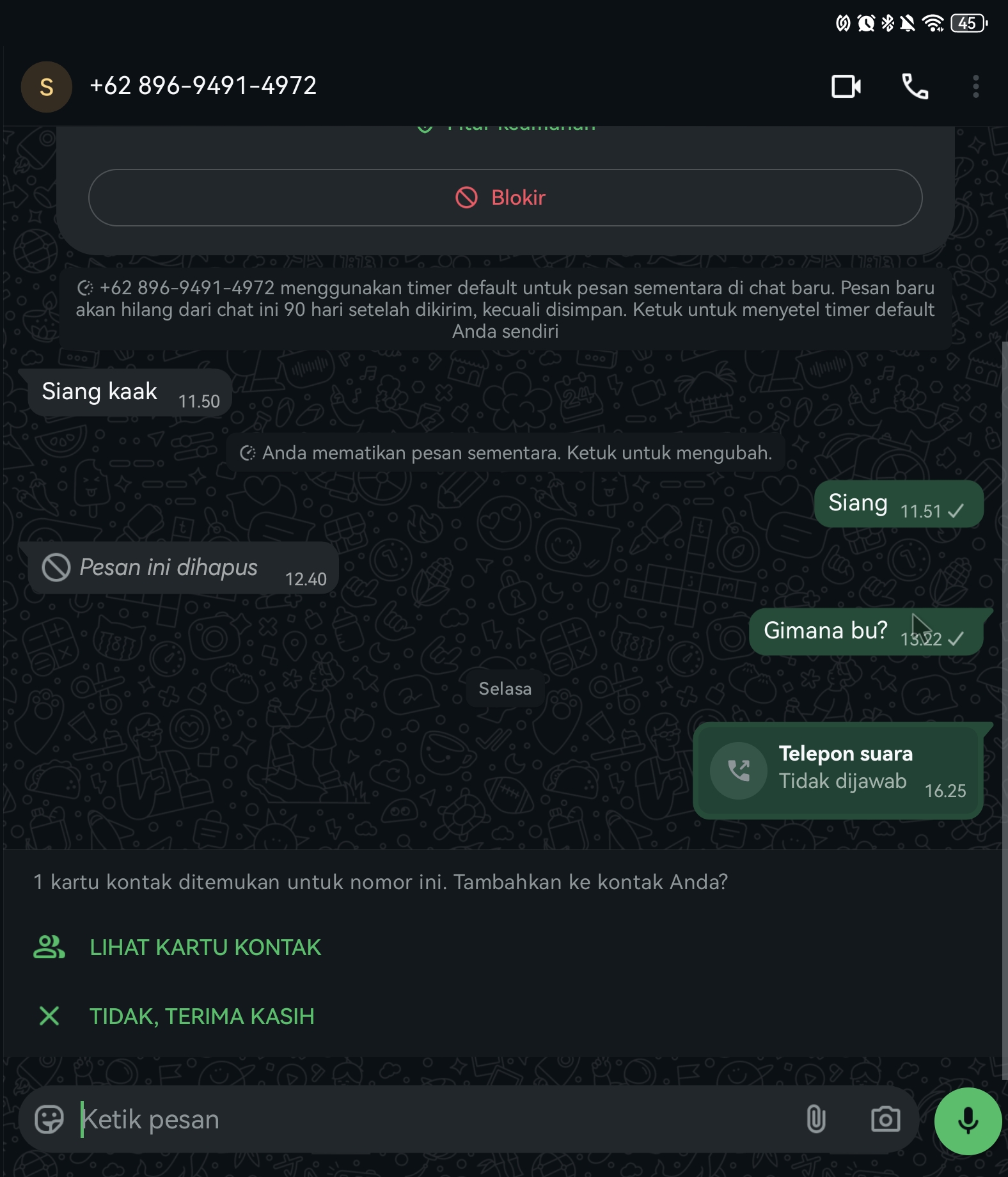Tap the default timer notice to set your timer
1008x1177 pixels.
pyautogui.click(x=505, y=310)
